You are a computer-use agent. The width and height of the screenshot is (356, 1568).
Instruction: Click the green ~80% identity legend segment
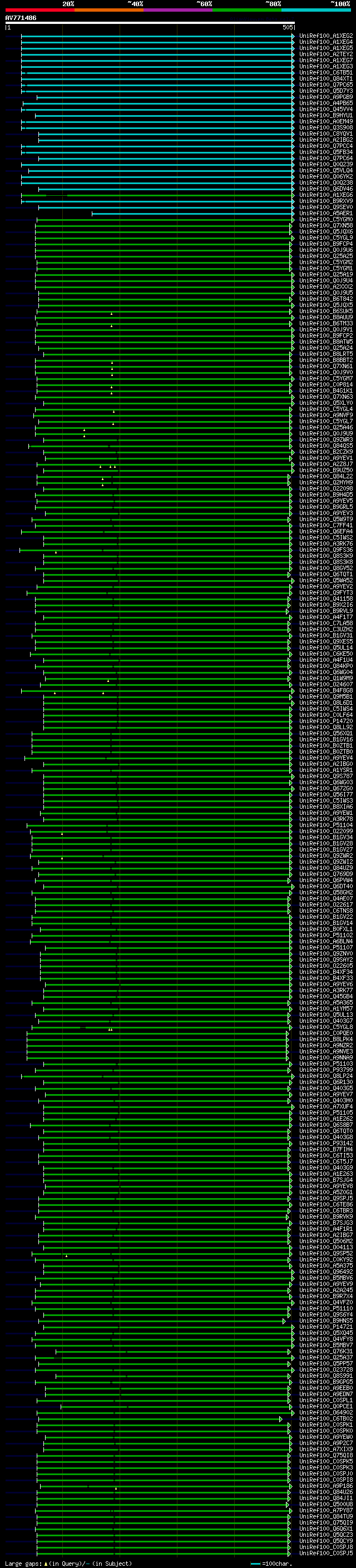tap(247, 10)
